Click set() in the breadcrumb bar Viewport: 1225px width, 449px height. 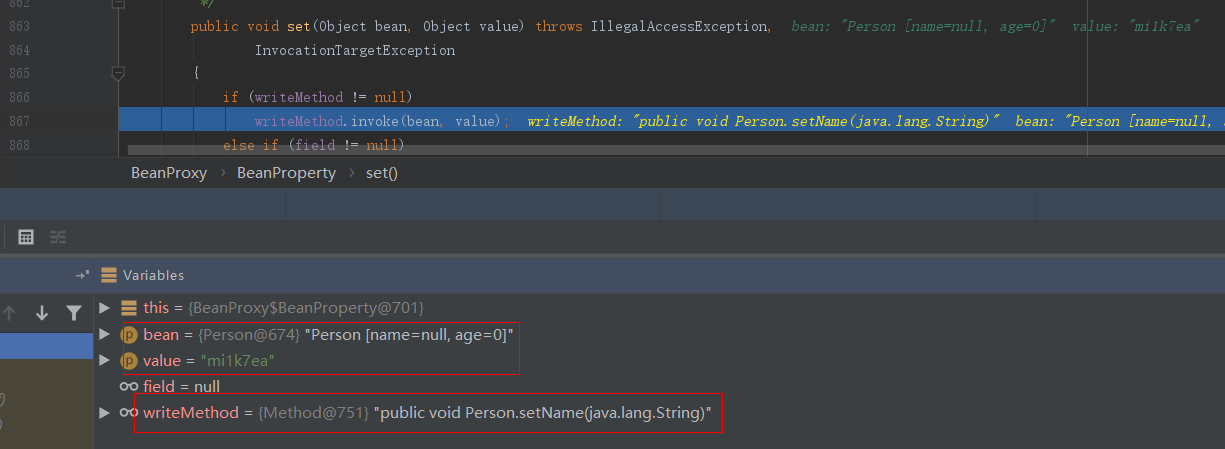pyautogui.click(x=381, y=173)
